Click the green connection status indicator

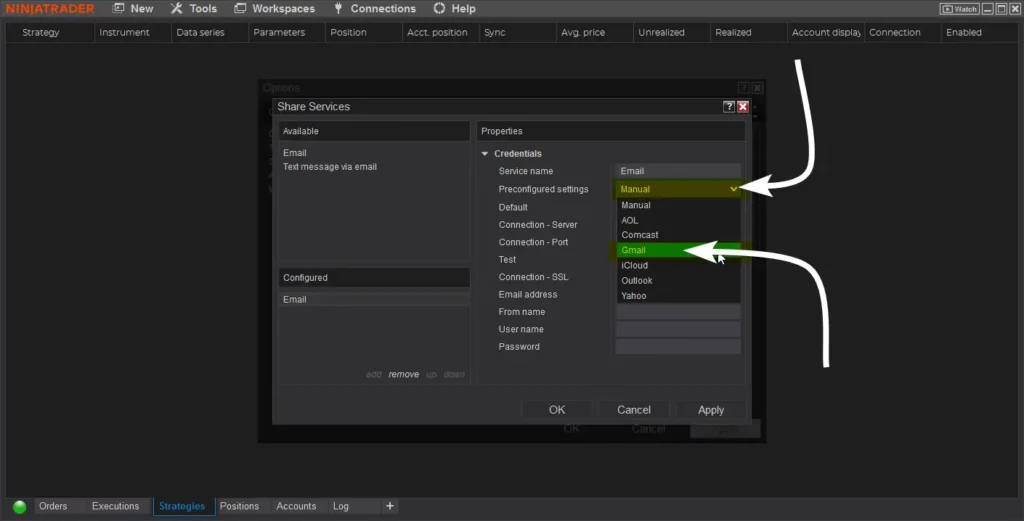point(20,507)
